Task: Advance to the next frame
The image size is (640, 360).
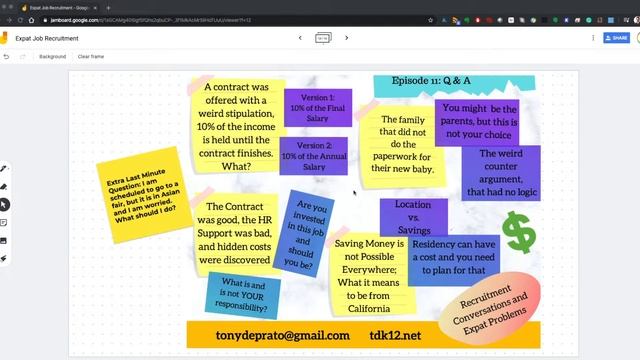Action: point(347,38)
